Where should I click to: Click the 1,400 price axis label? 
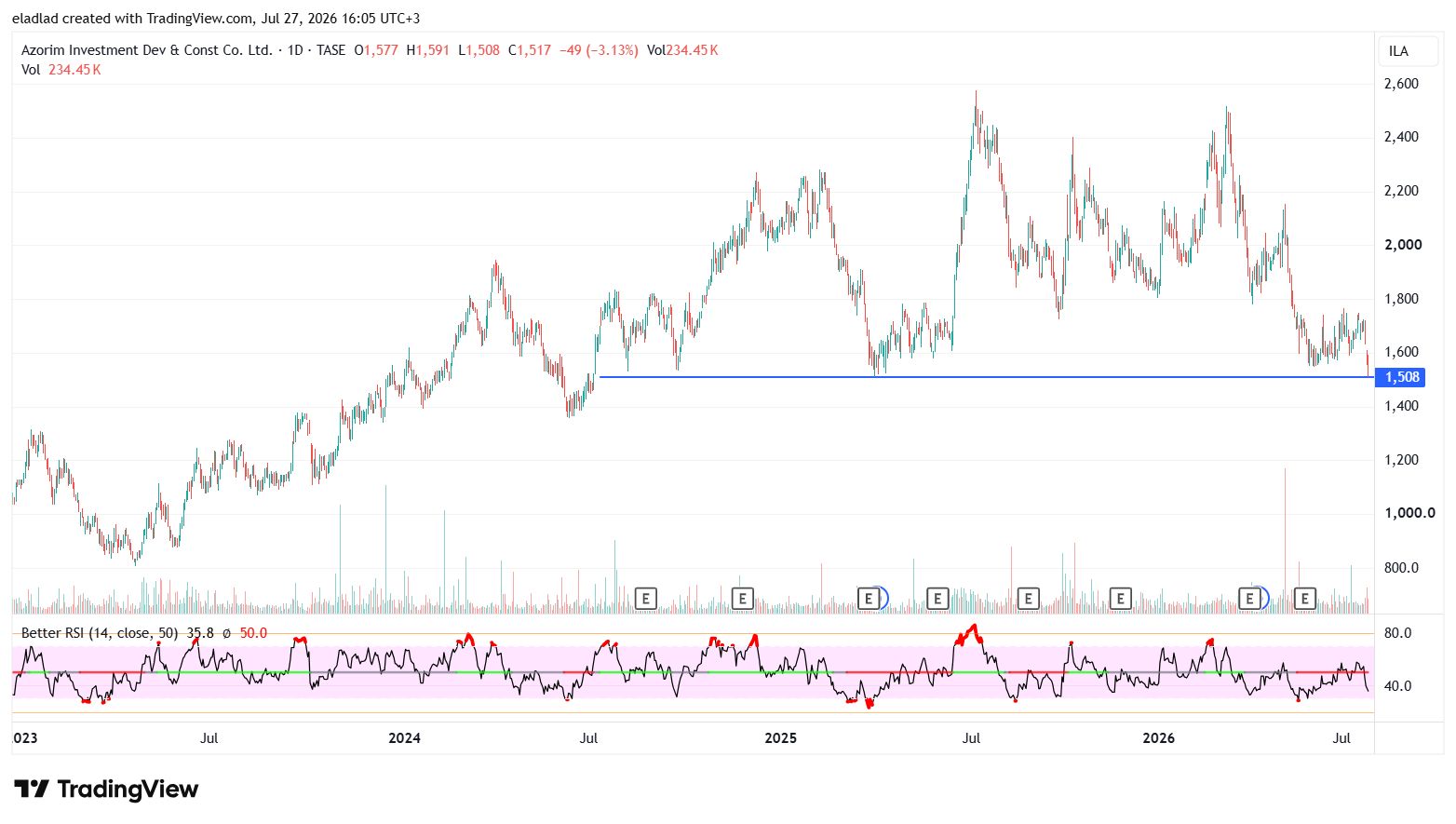tap(1401, 406)
